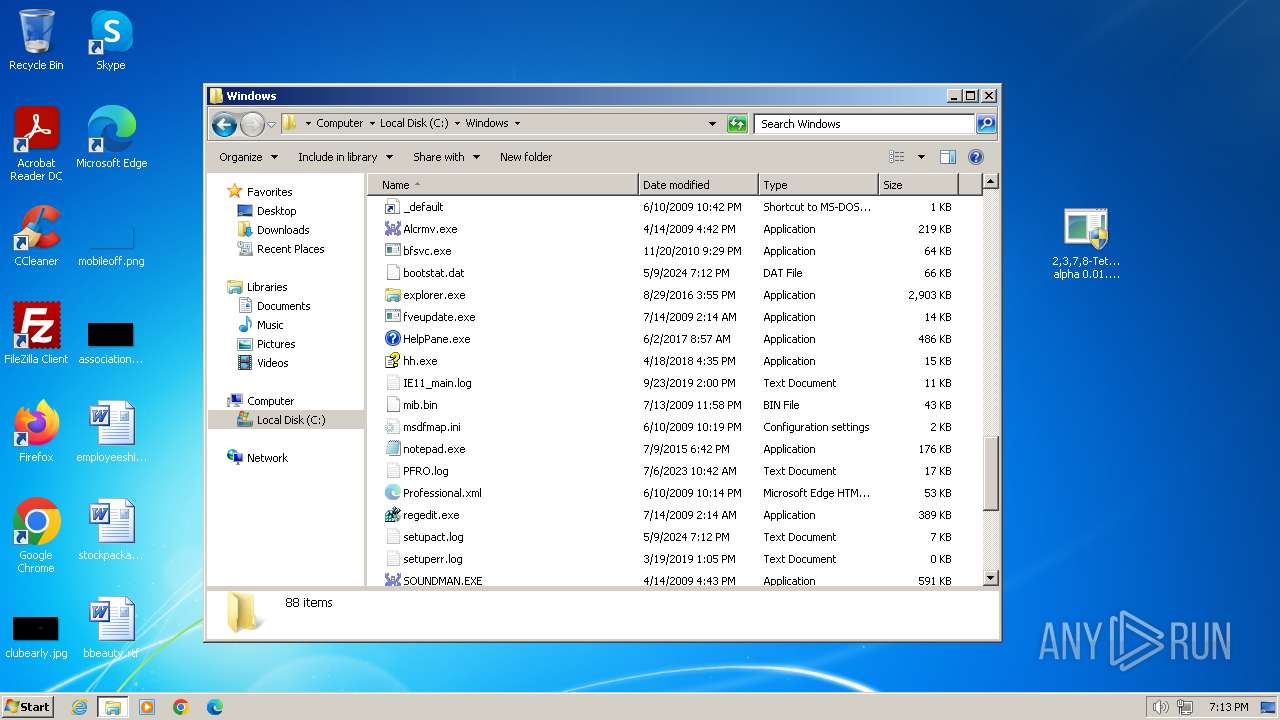Click the Search Windows input field
Viewport: 1280px width, 720px height.
tap(864, 124)
